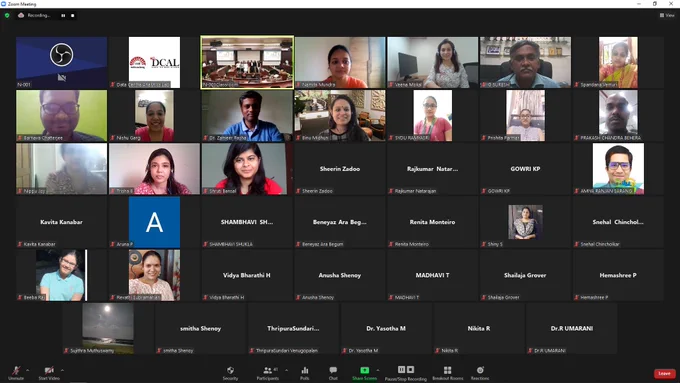This screenshot has height=383, width=680.
Task: Open Breakout Rooms
Action: (448, 372)
